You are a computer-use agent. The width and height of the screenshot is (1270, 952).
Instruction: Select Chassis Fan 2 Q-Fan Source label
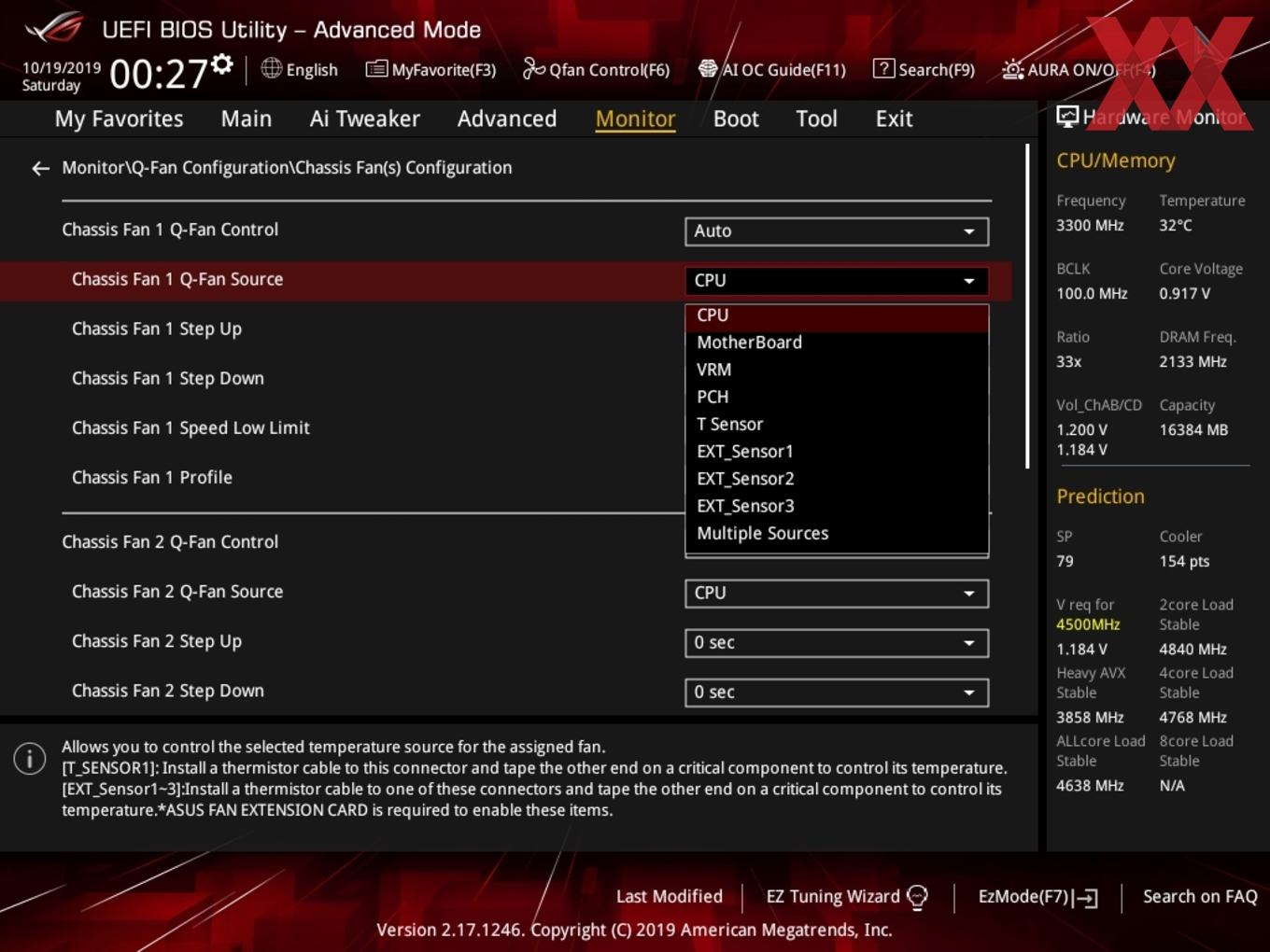[177, 592]
